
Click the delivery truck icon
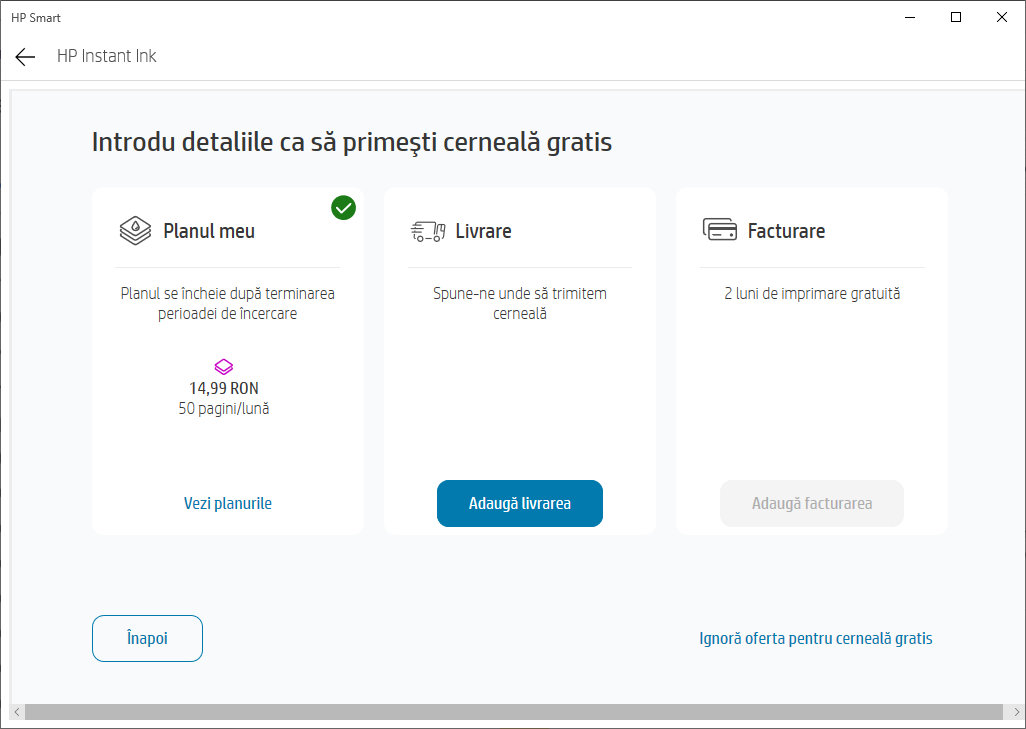point(428,231)
